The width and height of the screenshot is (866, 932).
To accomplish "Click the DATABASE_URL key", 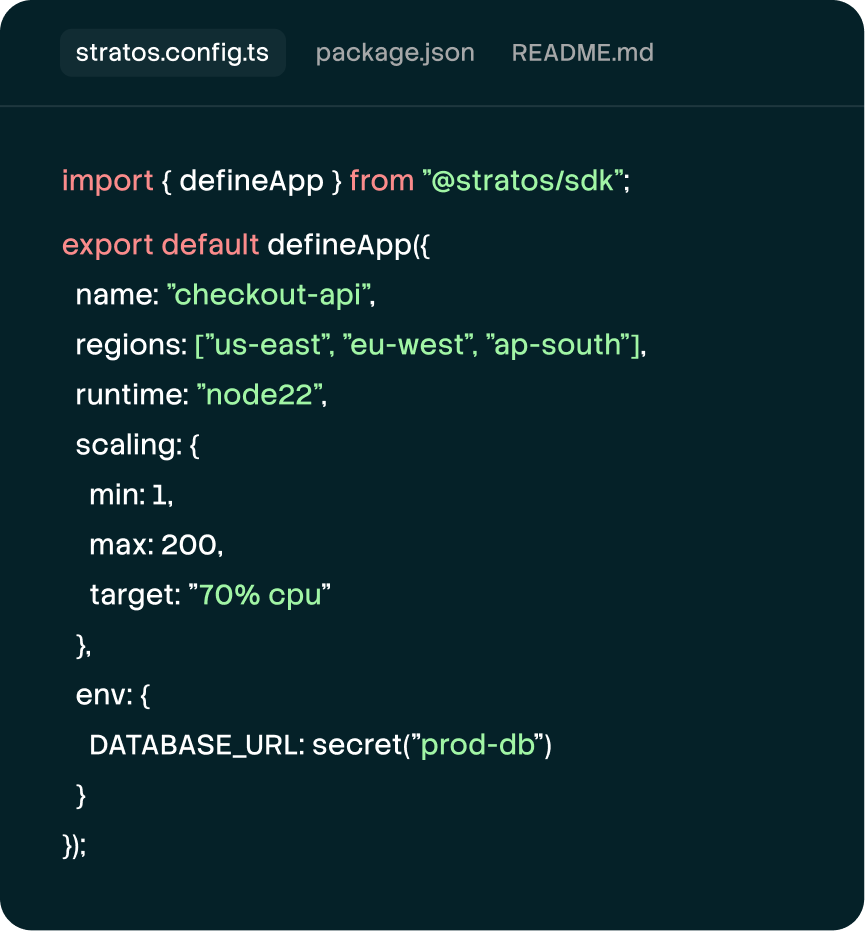I will point(194,745).
